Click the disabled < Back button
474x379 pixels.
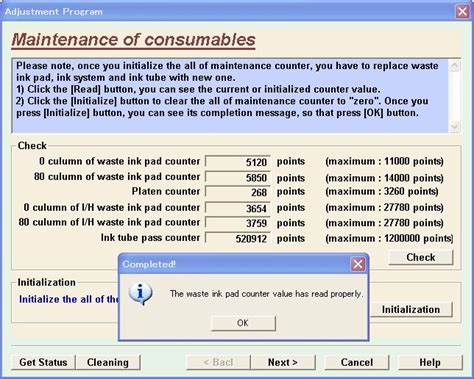click(218, 362)
